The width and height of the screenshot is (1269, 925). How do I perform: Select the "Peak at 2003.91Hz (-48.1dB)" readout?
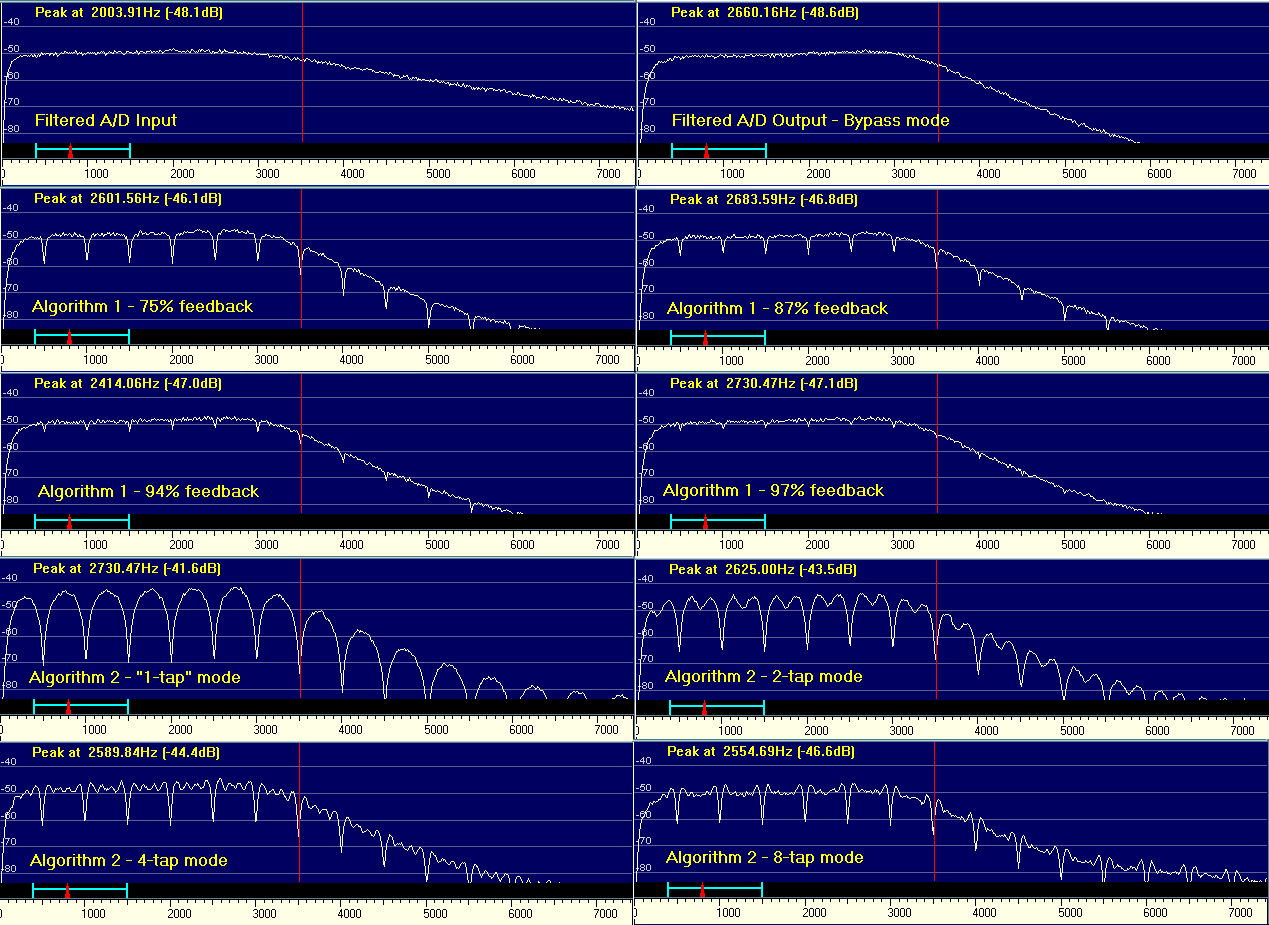tap(129, 13)
